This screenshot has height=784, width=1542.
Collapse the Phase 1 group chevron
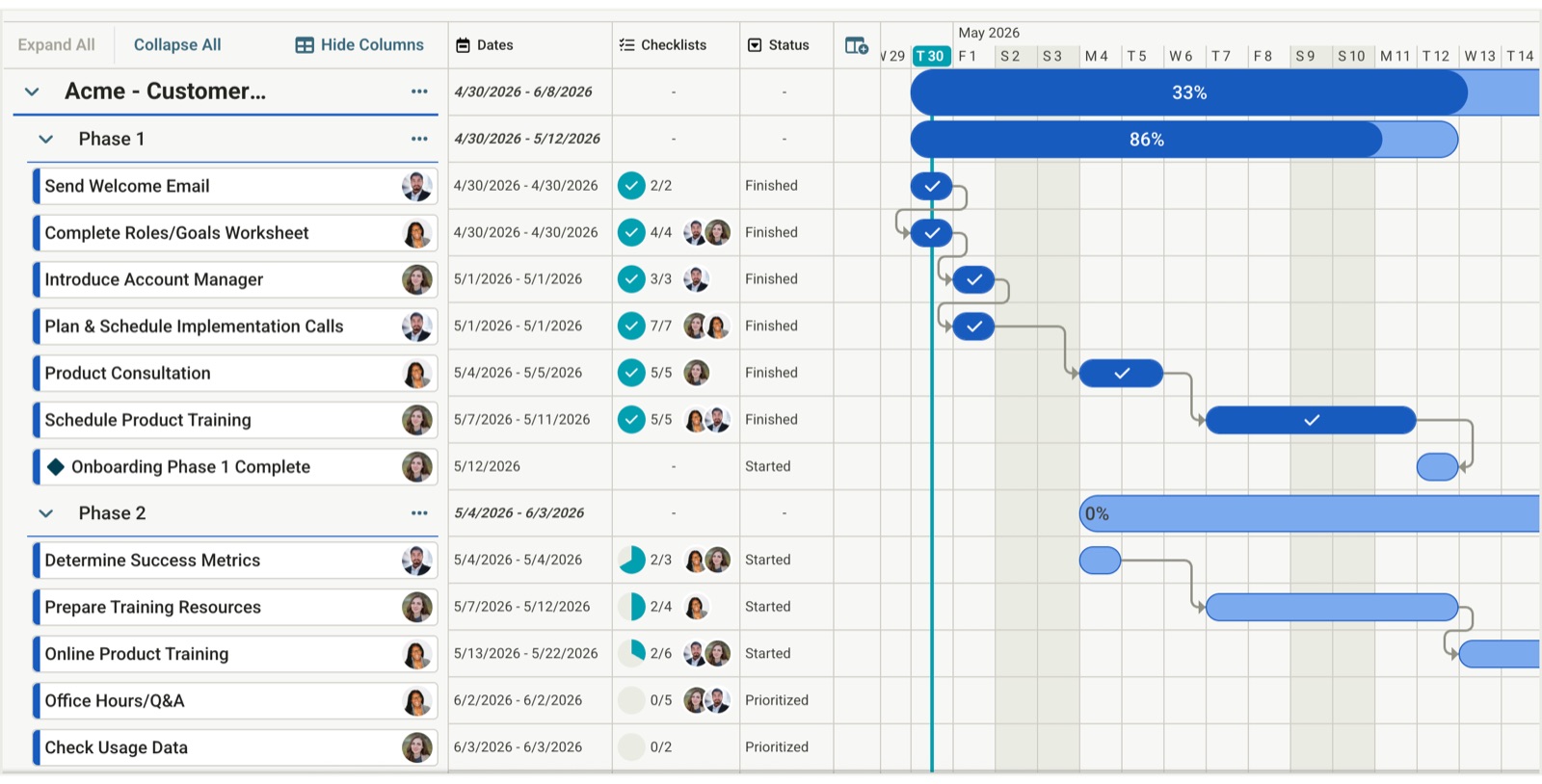click(45, 139)
